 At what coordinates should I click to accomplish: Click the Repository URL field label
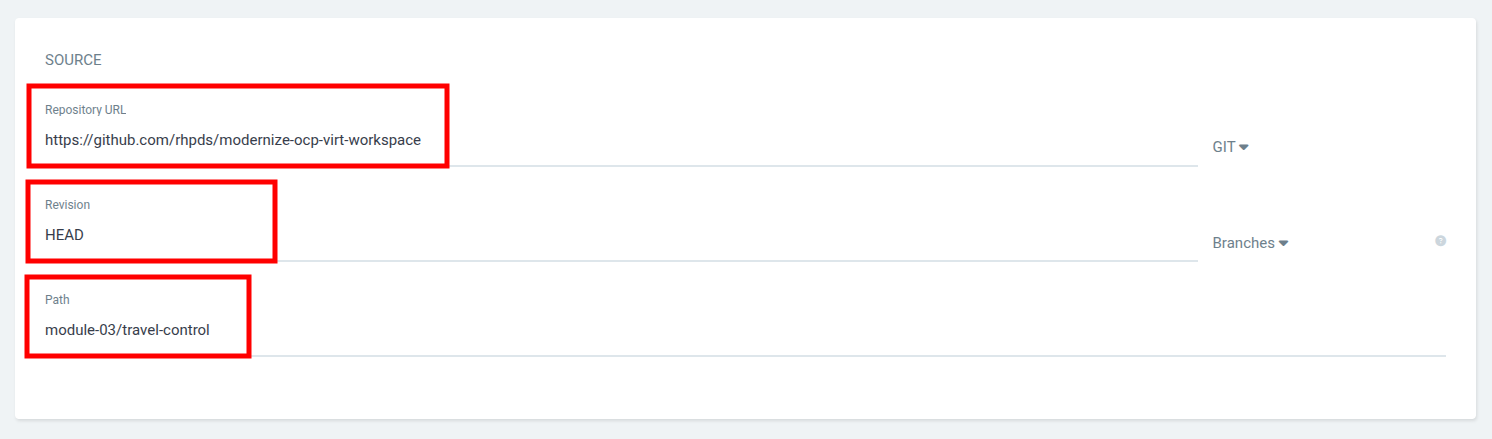(85, 110)
